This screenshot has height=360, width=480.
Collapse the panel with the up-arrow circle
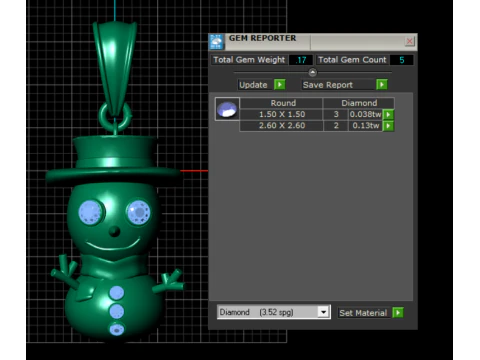click(x=312, y=72)
